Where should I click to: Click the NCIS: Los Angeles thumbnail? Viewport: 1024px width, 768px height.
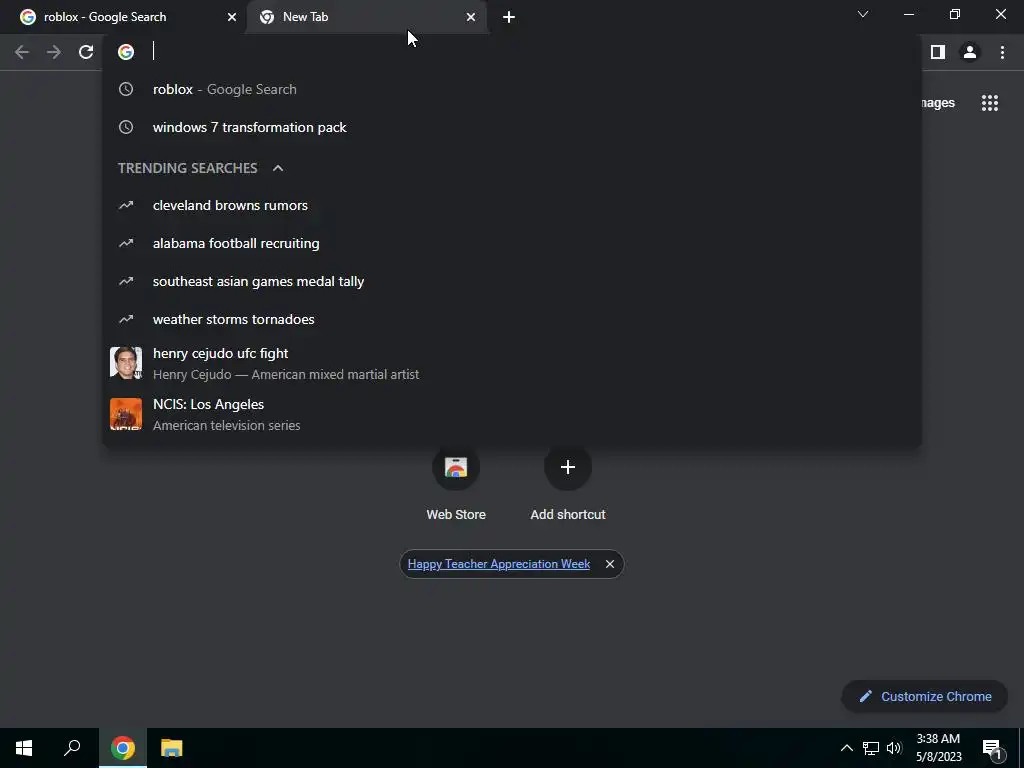tap(126, 414)
